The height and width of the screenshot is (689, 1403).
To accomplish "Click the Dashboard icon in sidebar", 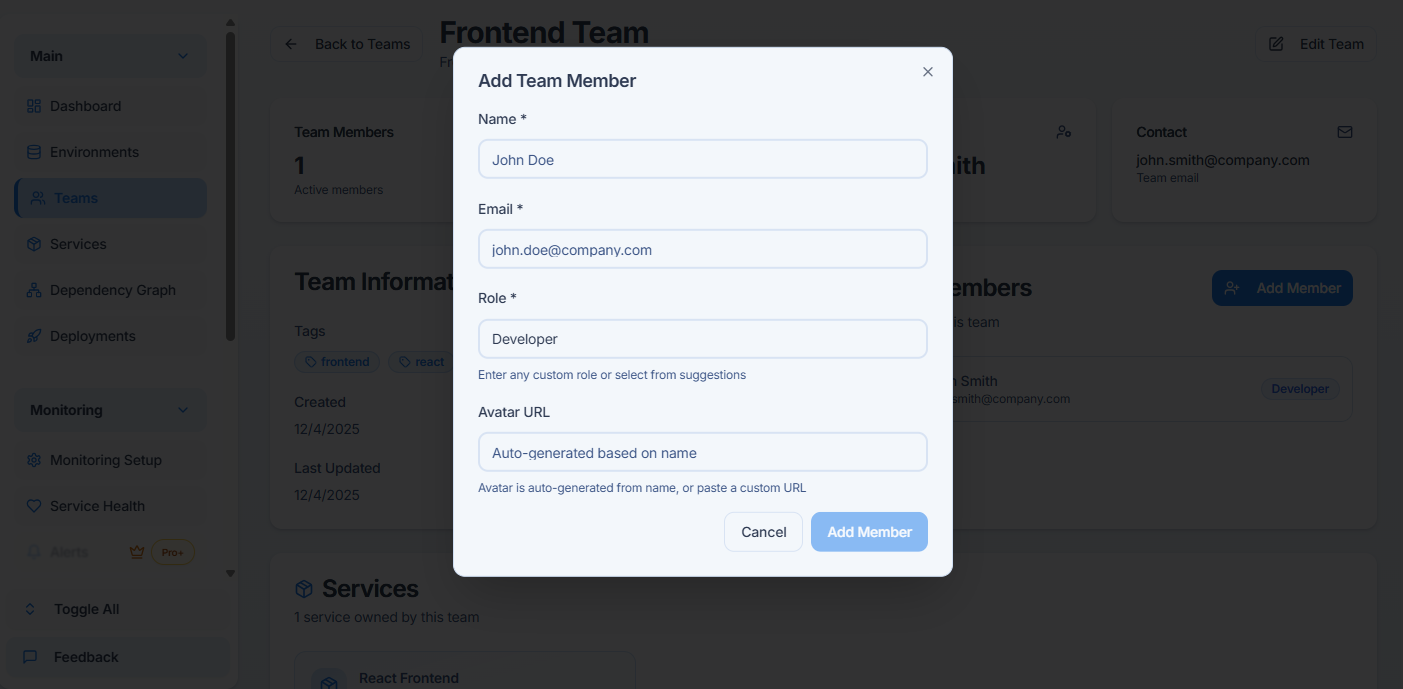I will (x=34, y=106).
